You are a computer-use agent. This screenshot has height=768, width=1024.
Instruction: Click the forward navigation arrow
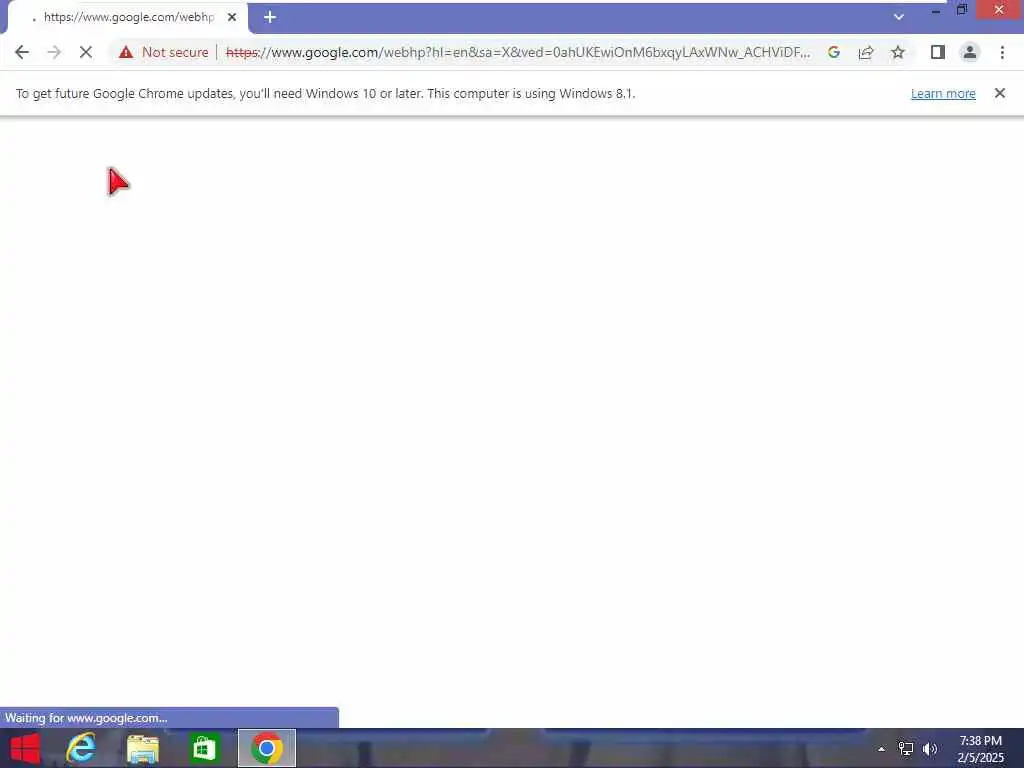[x=54, y=52]
